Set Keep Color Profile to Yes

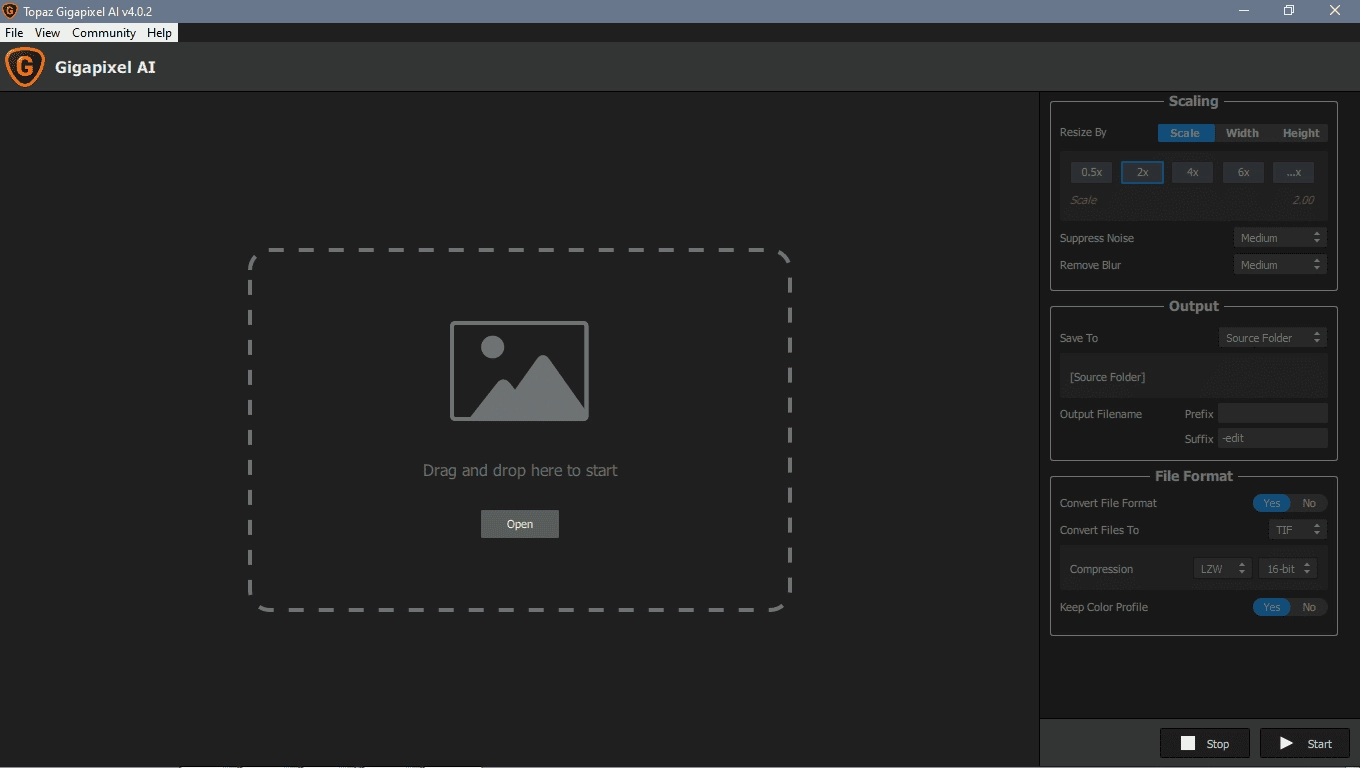click(x=1272, y=607)
